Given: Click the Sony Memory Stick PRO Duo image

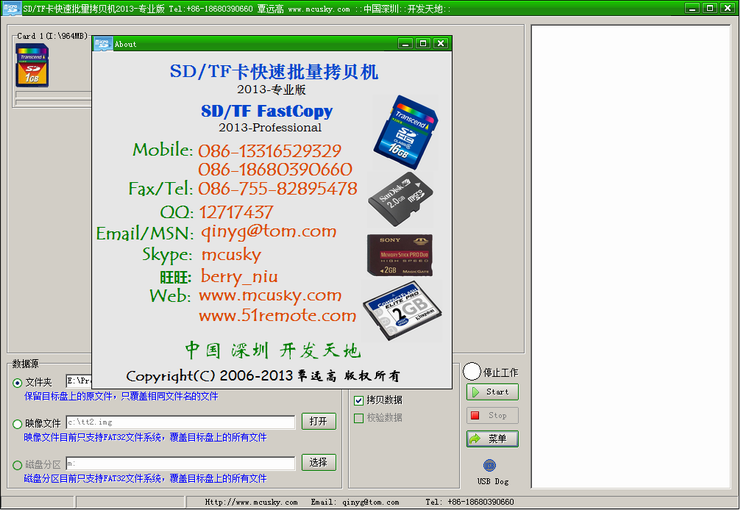Looking at the screenshot, I should pos(399,255).
